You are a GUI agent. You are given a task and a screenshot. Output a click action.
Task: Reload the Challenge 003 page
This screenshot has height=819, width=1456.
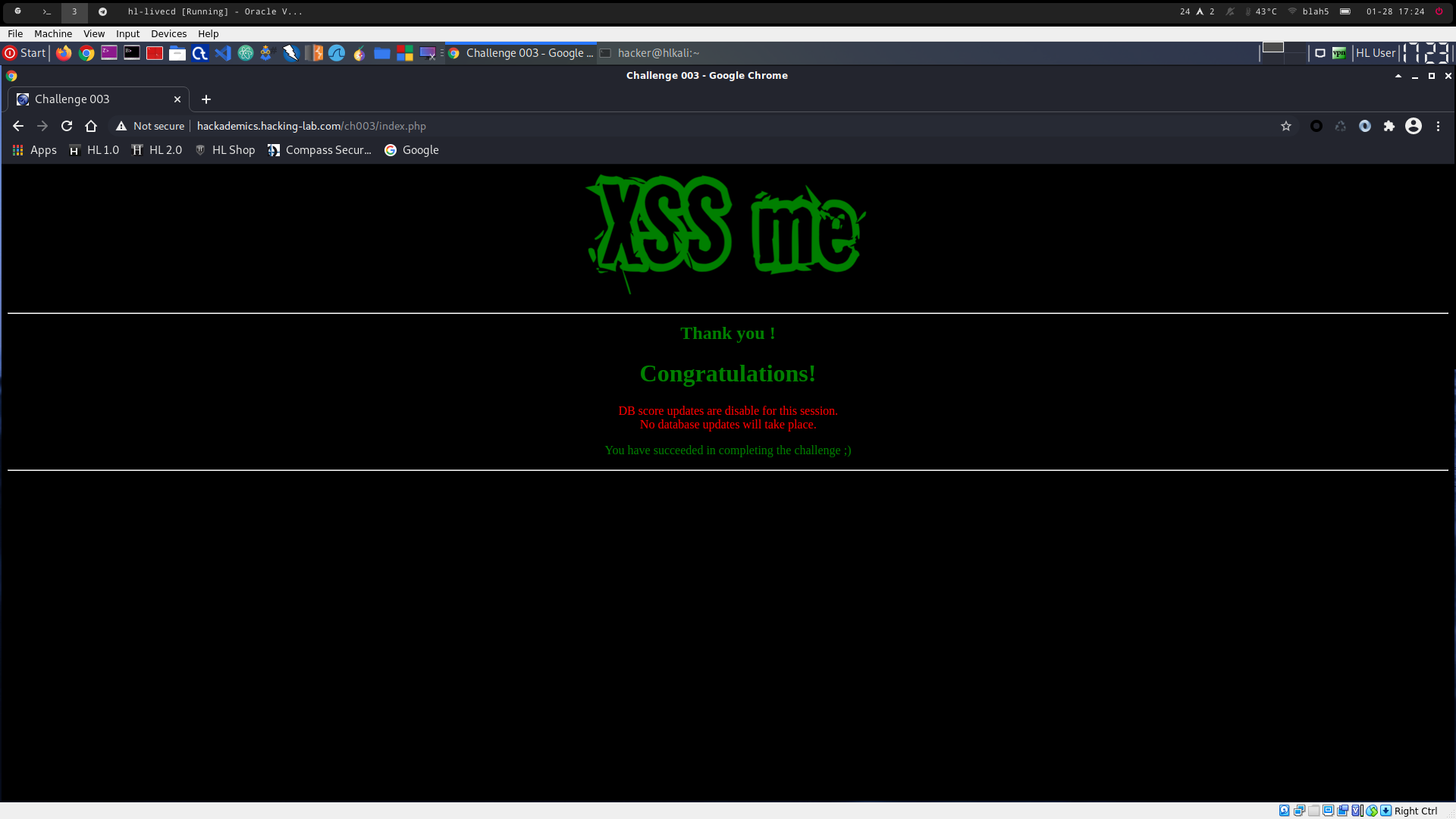click(x=67, y=126)
